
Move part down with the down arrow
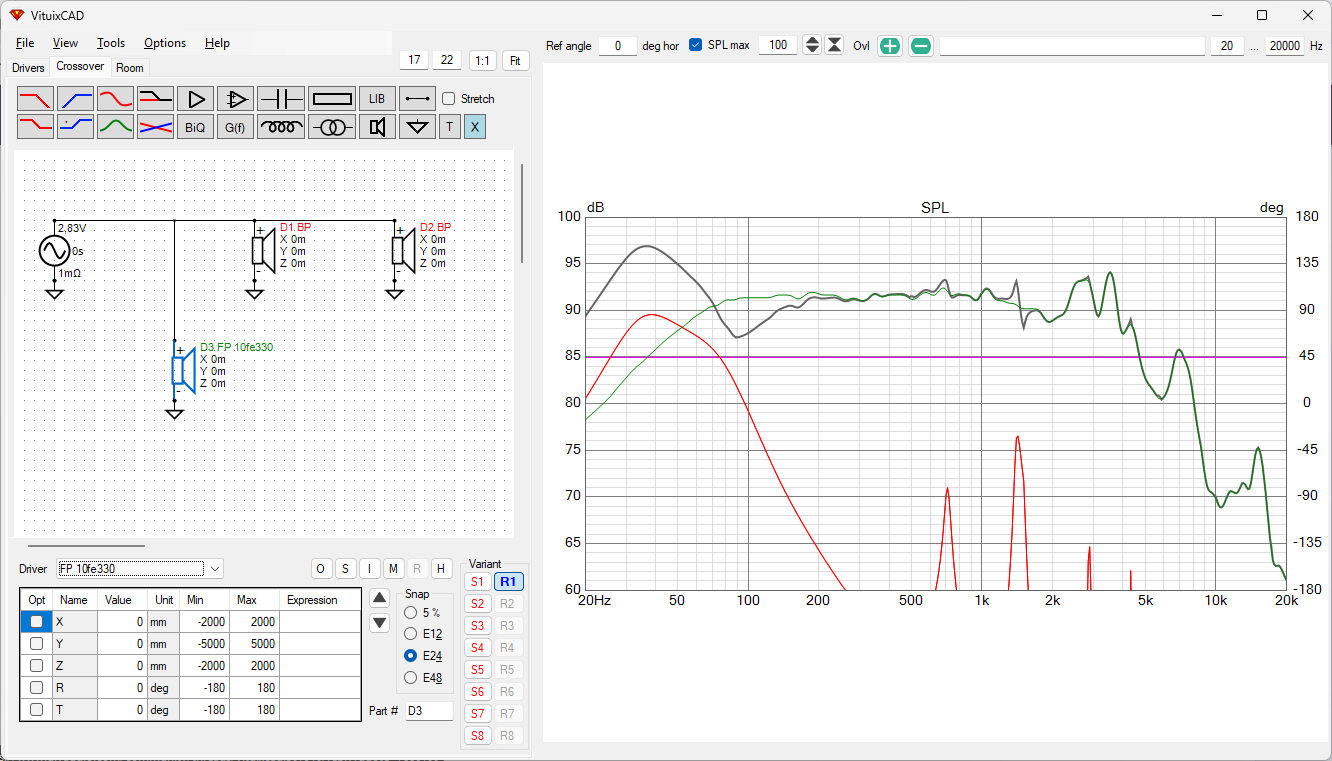tap(379, 623)
